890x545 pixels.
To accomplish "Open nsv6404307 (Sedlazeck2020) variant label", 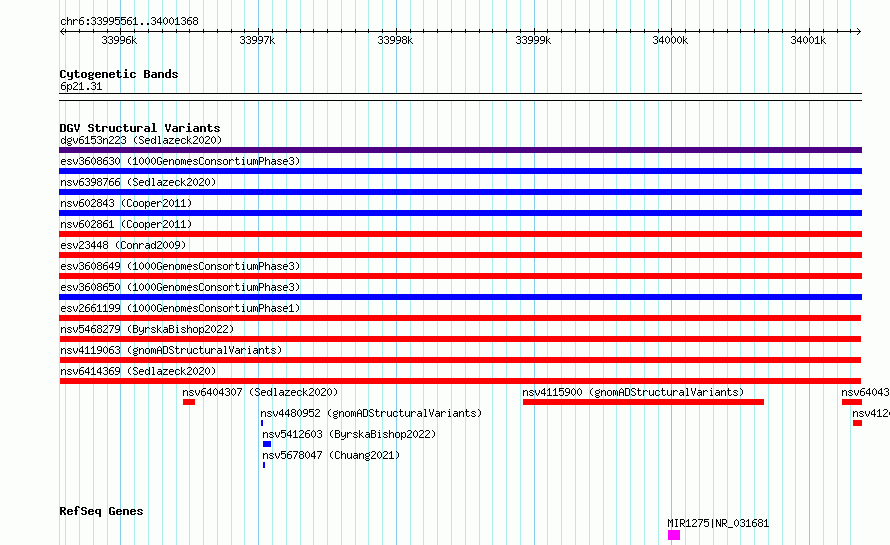I will pos(260,392).
